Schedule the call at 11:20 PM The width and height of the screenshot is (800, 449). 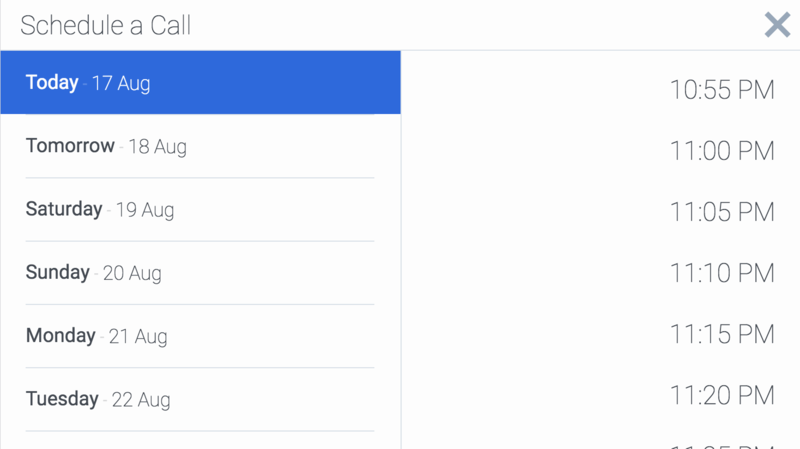tap(721, 395)
